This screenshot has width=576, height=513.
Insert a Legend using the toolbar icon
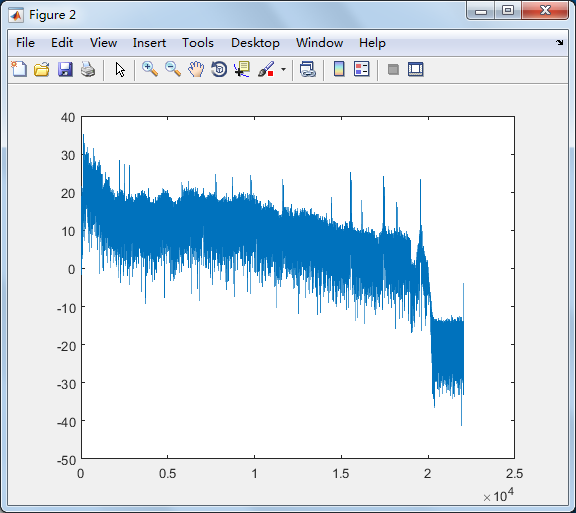click(361, 69)
